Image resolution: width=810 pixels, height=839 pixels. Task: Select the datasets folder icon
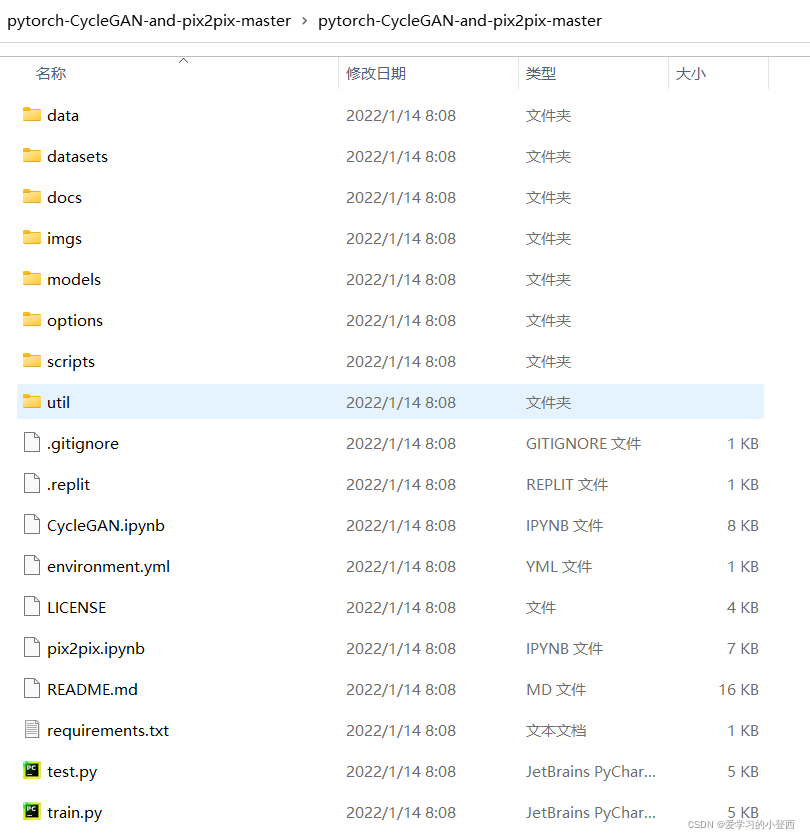pyautogui.click(x=32, y=156)
